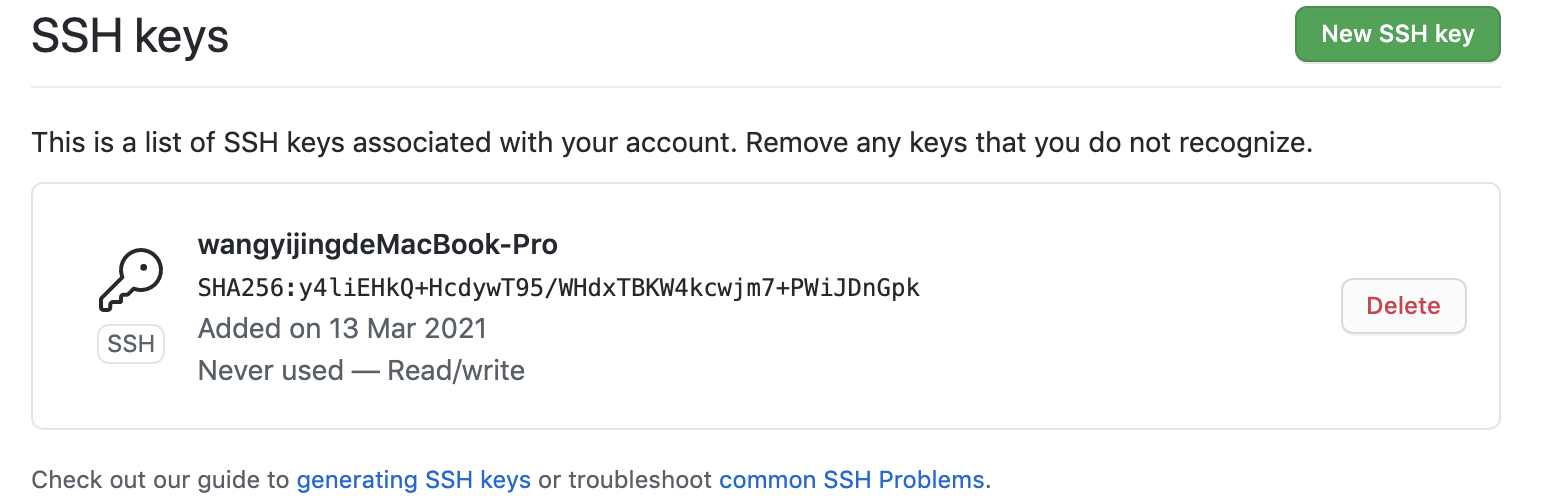This screenshot has width=1542, height=498.
Task: Click the 'Read/write' access label
Action: pos(456,371)
